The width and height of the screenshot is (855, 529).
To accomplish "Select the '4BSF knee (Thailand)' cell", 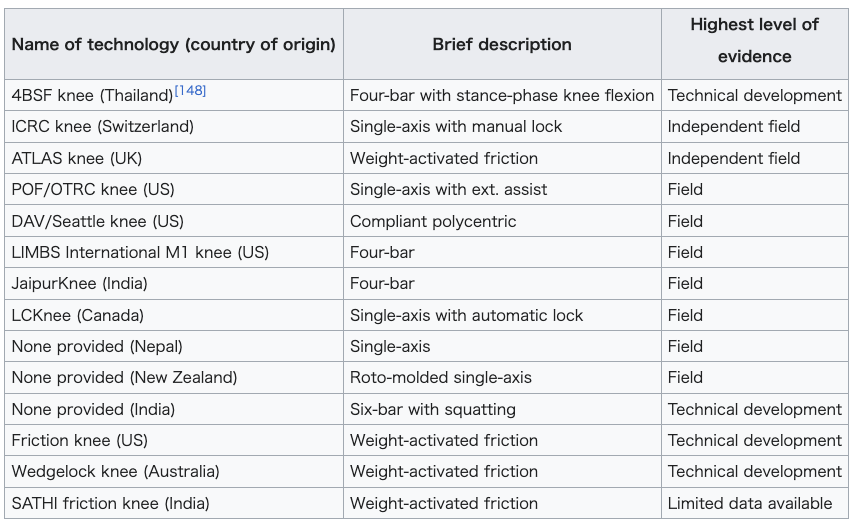I will (x=174, y=95).
